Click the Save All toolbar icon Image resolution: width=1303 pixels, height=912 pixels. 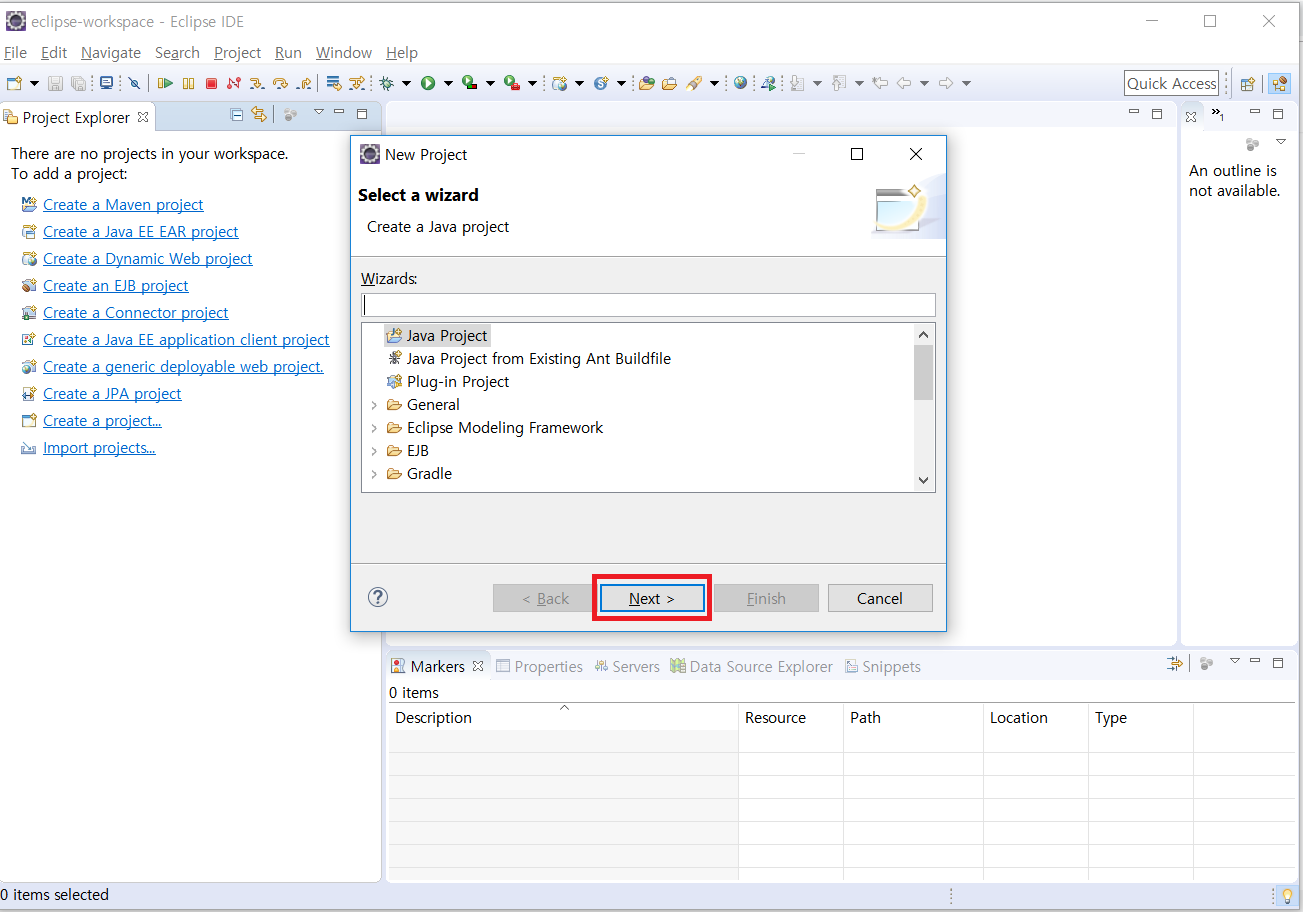77,83
